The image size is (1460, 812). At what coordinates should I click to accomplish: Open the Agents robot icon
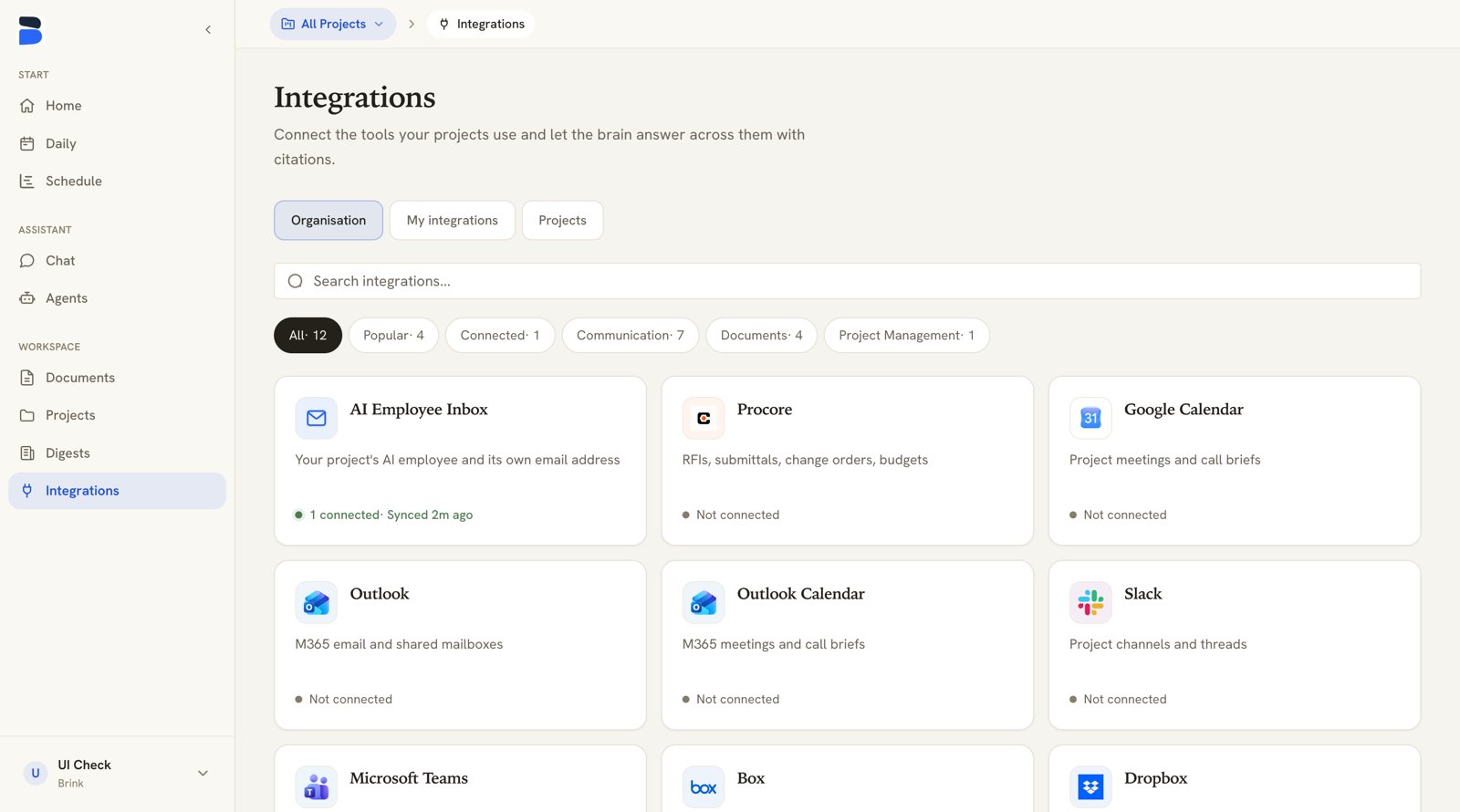27,298
